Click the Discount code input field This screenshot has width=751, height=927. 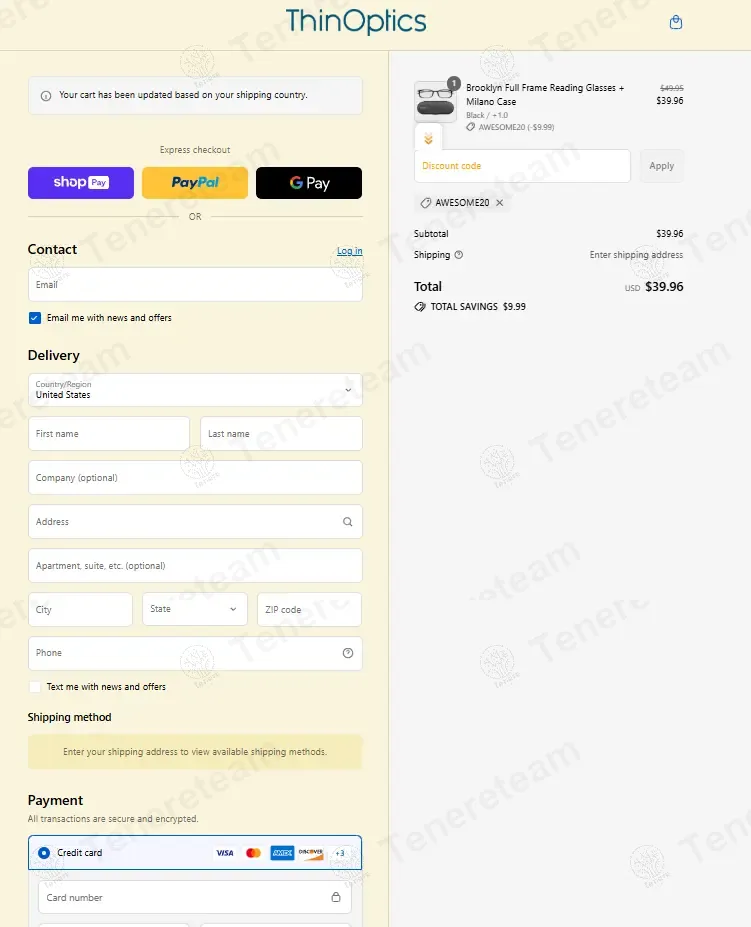(522, 166)
